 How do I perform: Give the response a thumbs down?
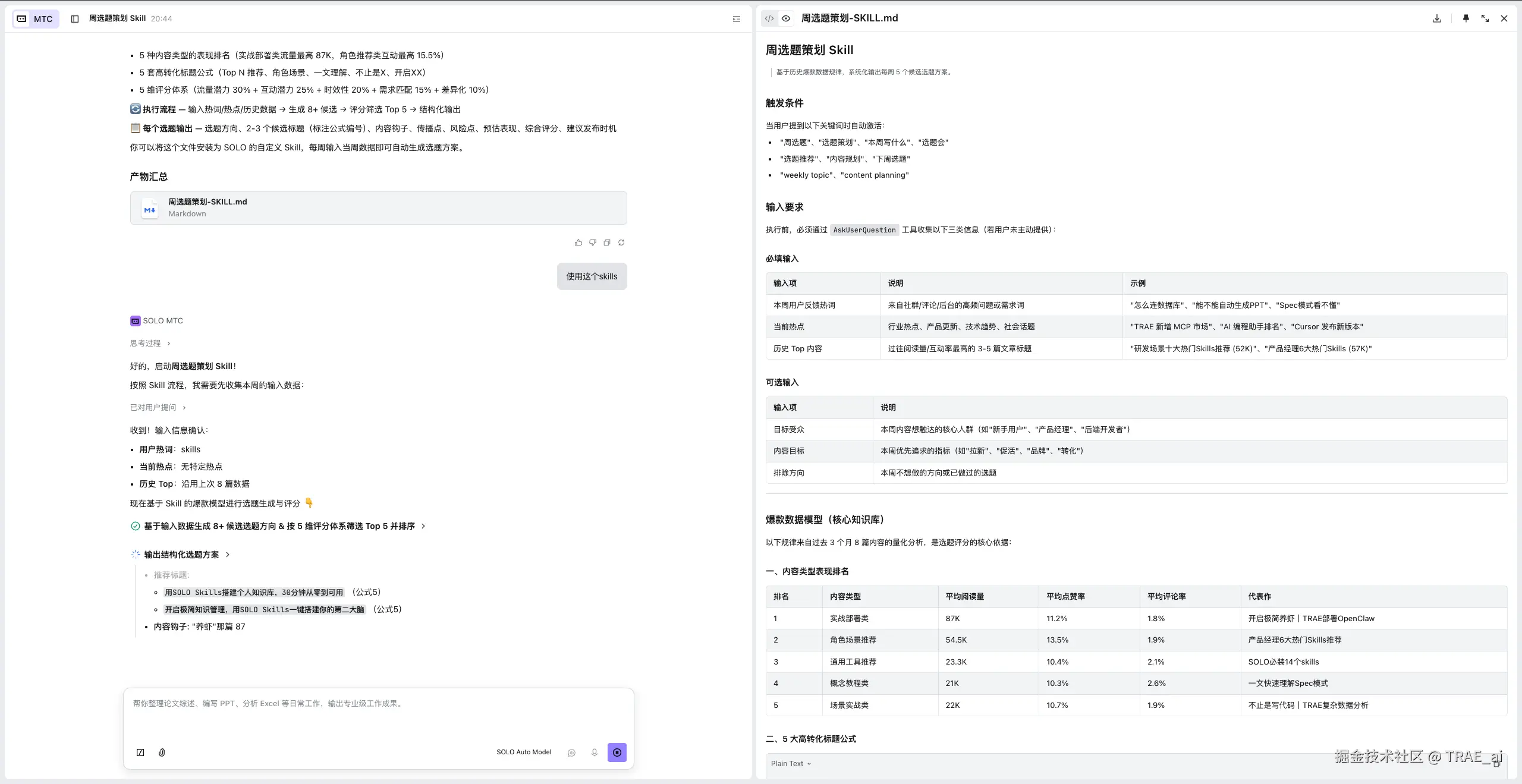coord(593,243)
